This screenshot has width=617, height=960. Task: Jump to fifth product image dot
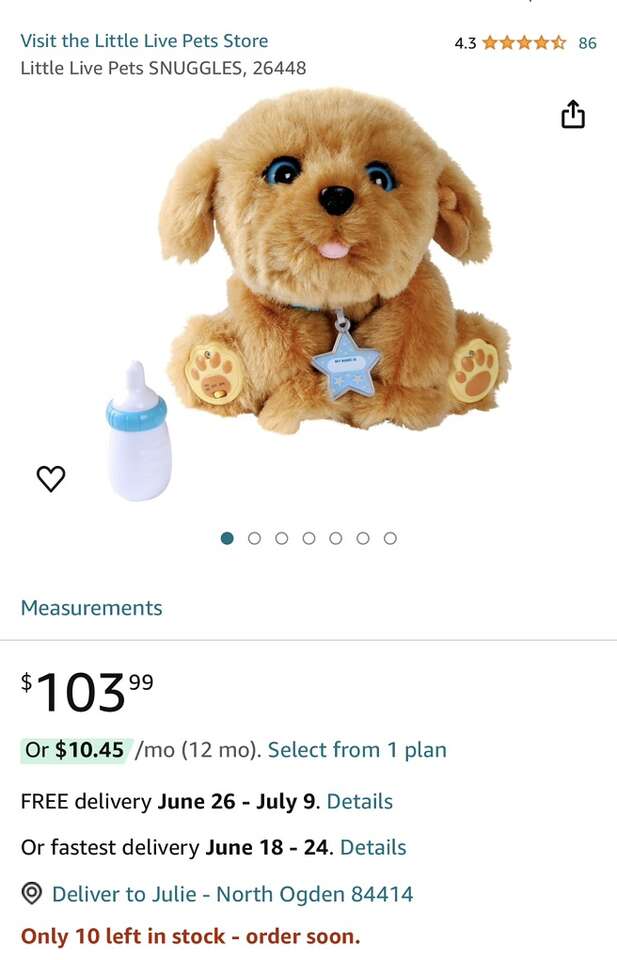[x=335, y=538]
